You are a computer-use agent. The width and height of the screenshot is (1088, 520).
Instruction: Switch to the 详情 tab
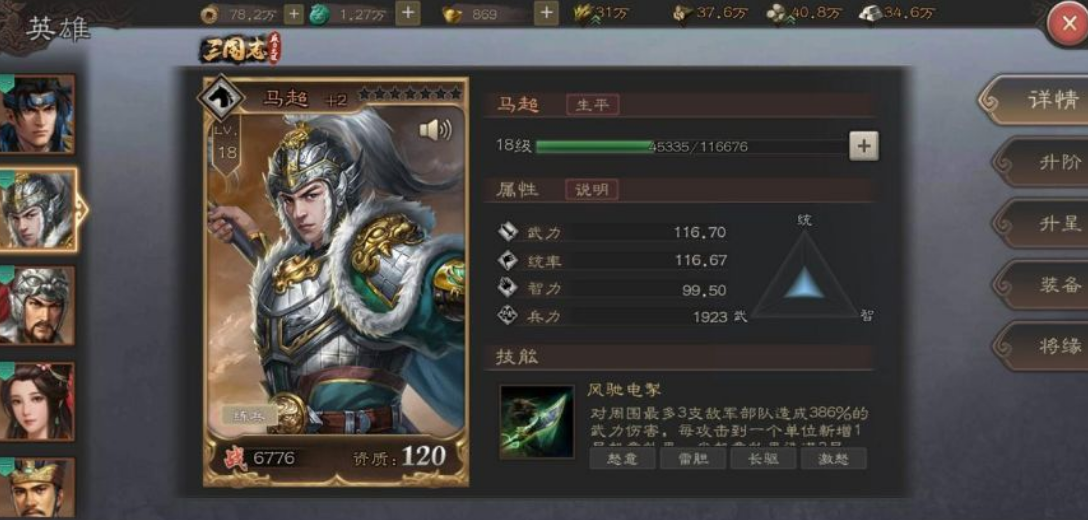pyautogui.click(x=1037, y=101)
